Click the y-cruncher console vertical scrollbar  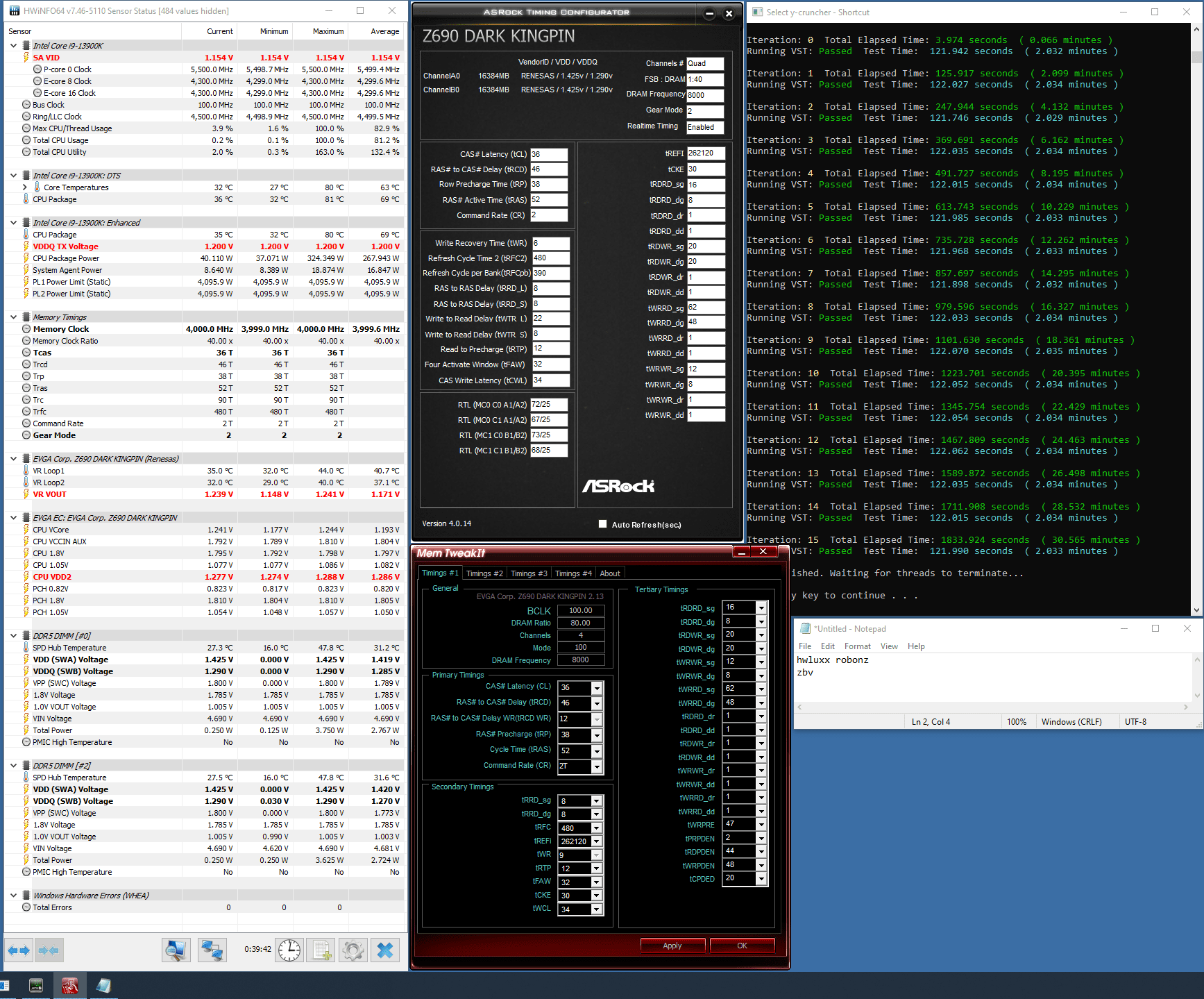coord(1196,319)
